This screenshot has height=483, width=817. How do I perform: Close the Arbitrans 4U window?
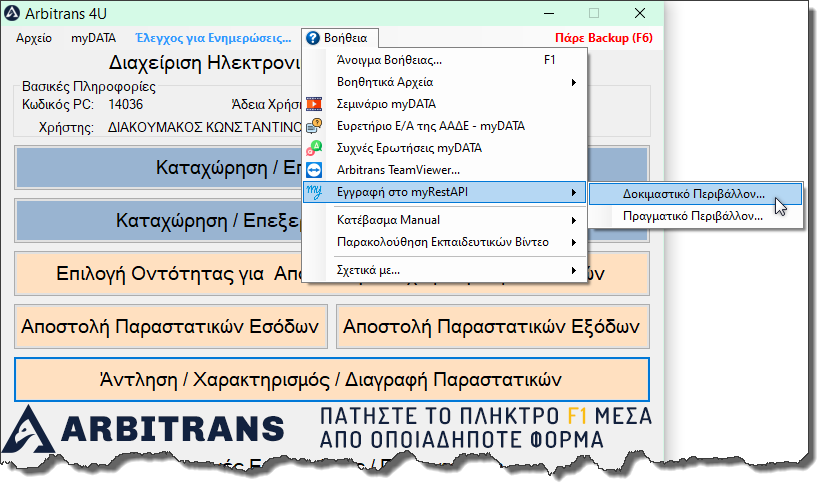tap(640, 14)
